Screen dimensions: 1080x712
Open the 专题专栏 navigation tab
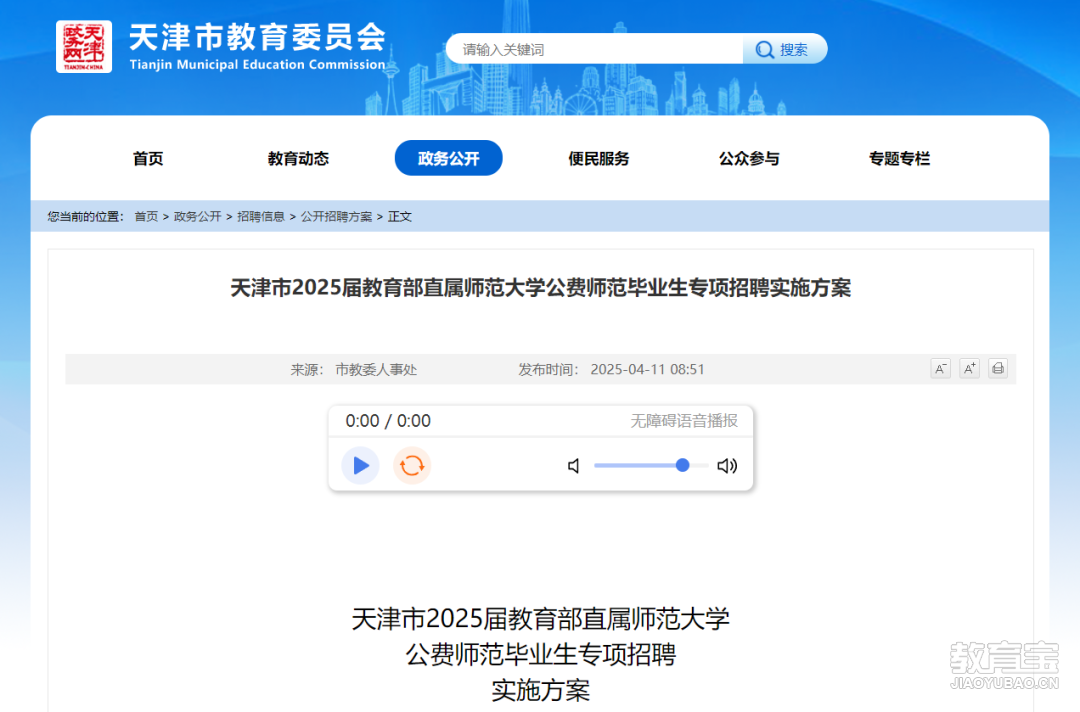[900, 158]
